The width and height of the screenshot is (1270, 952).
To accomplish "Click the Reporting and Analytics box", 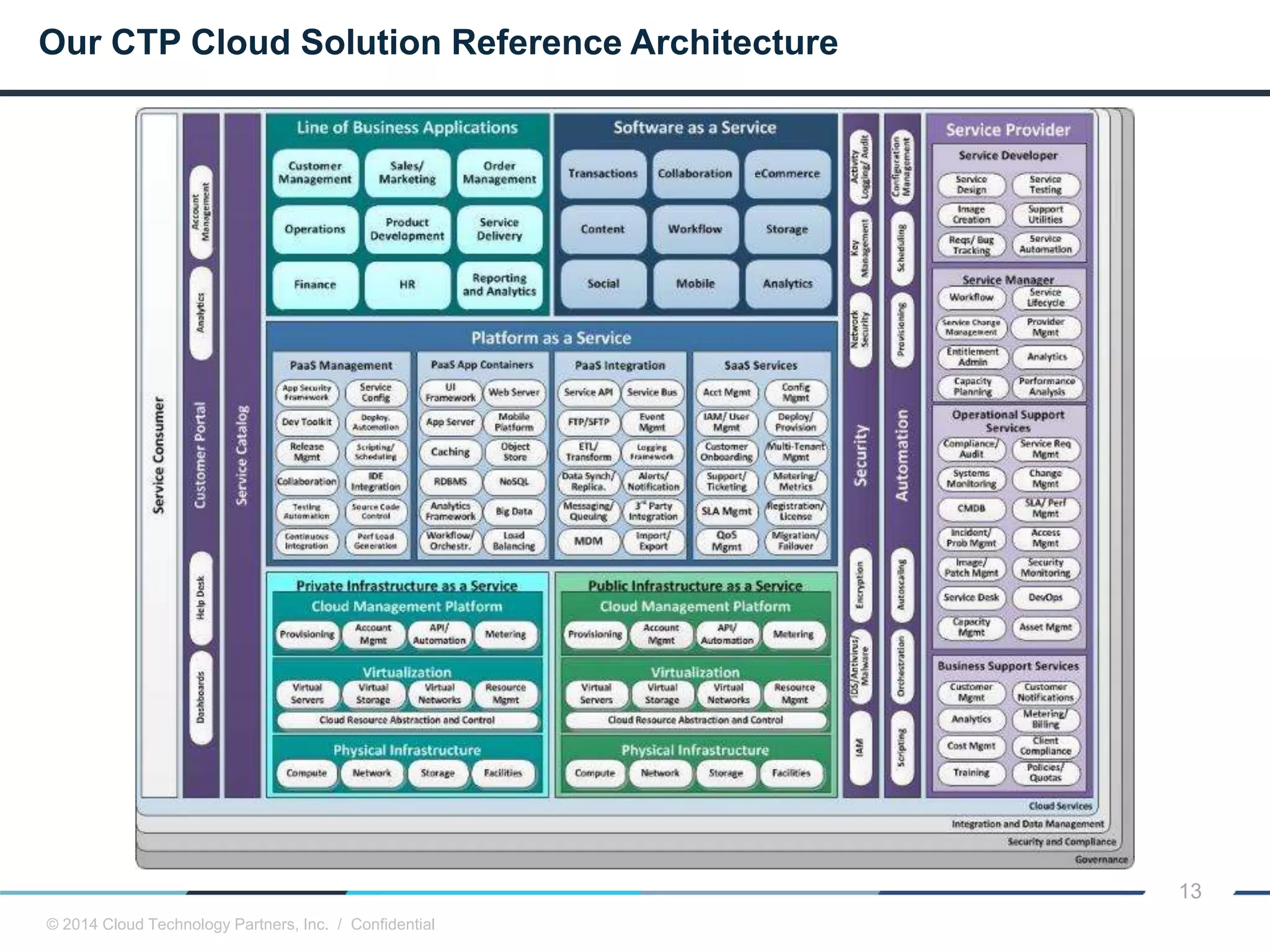I will (499, 285).
